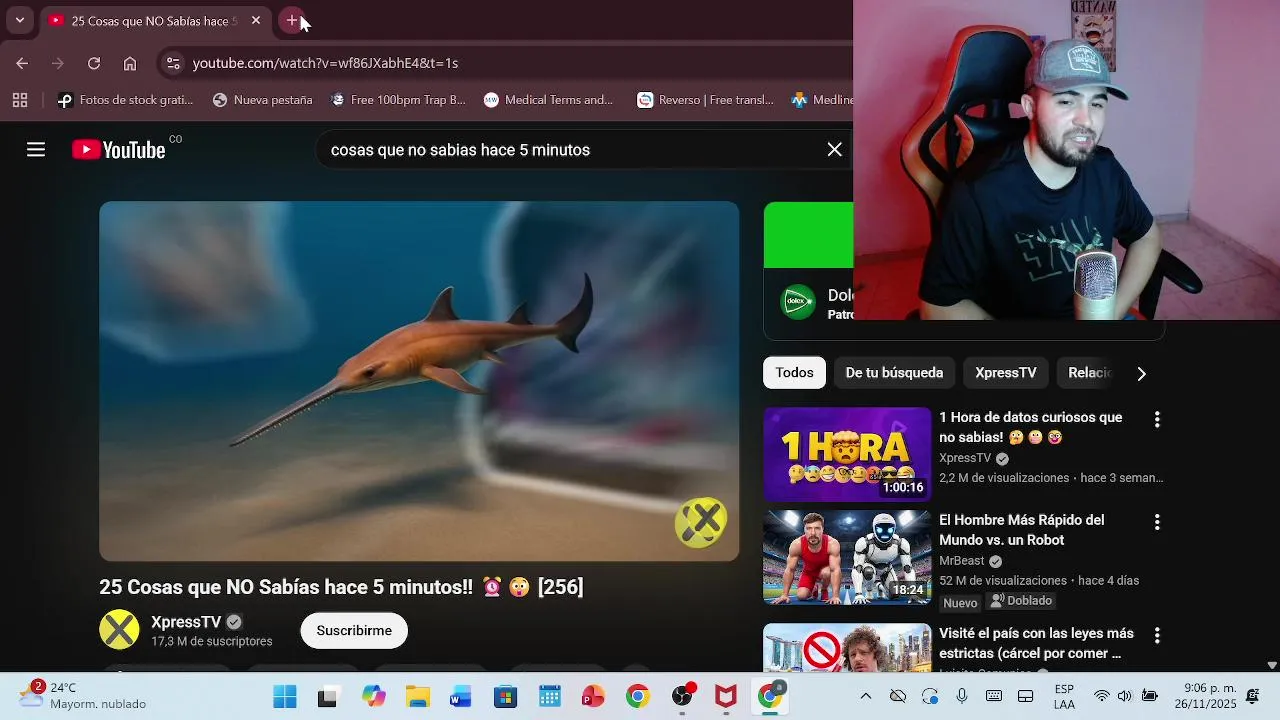Screen dimensions: 1280x720
Task: Select the 'XpressTV' filter chip
Action: click(x=1005, y=373)
